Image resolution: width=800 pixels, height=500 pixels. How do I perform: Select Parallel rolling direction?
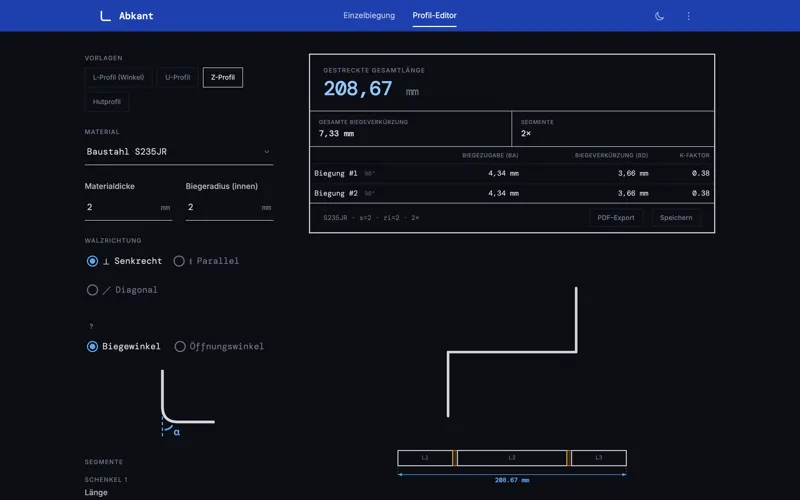[x=180, y=261]
